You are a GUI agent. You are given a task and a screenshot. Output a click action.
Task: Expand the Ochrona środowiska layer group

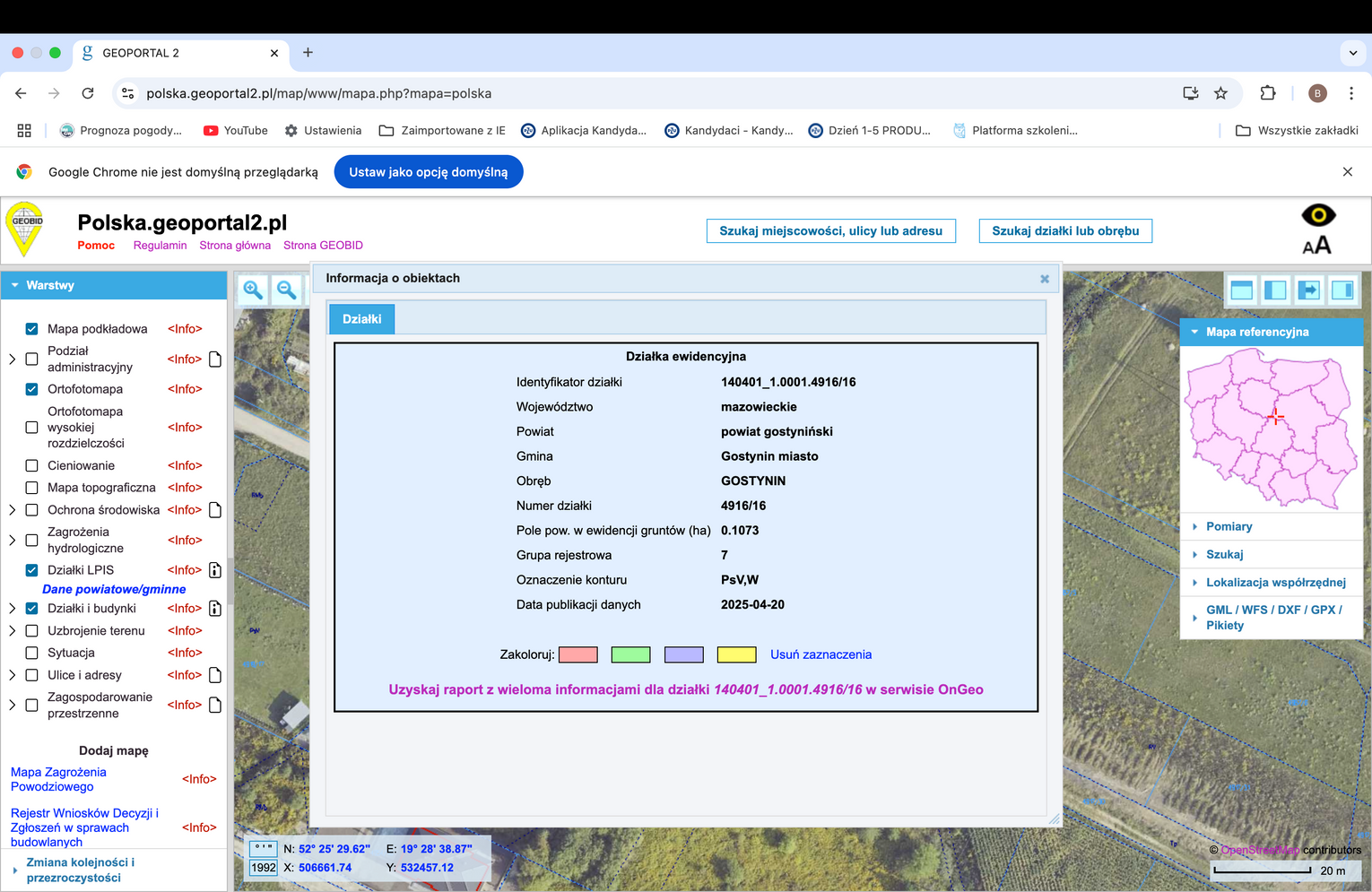tap(12, 510)
